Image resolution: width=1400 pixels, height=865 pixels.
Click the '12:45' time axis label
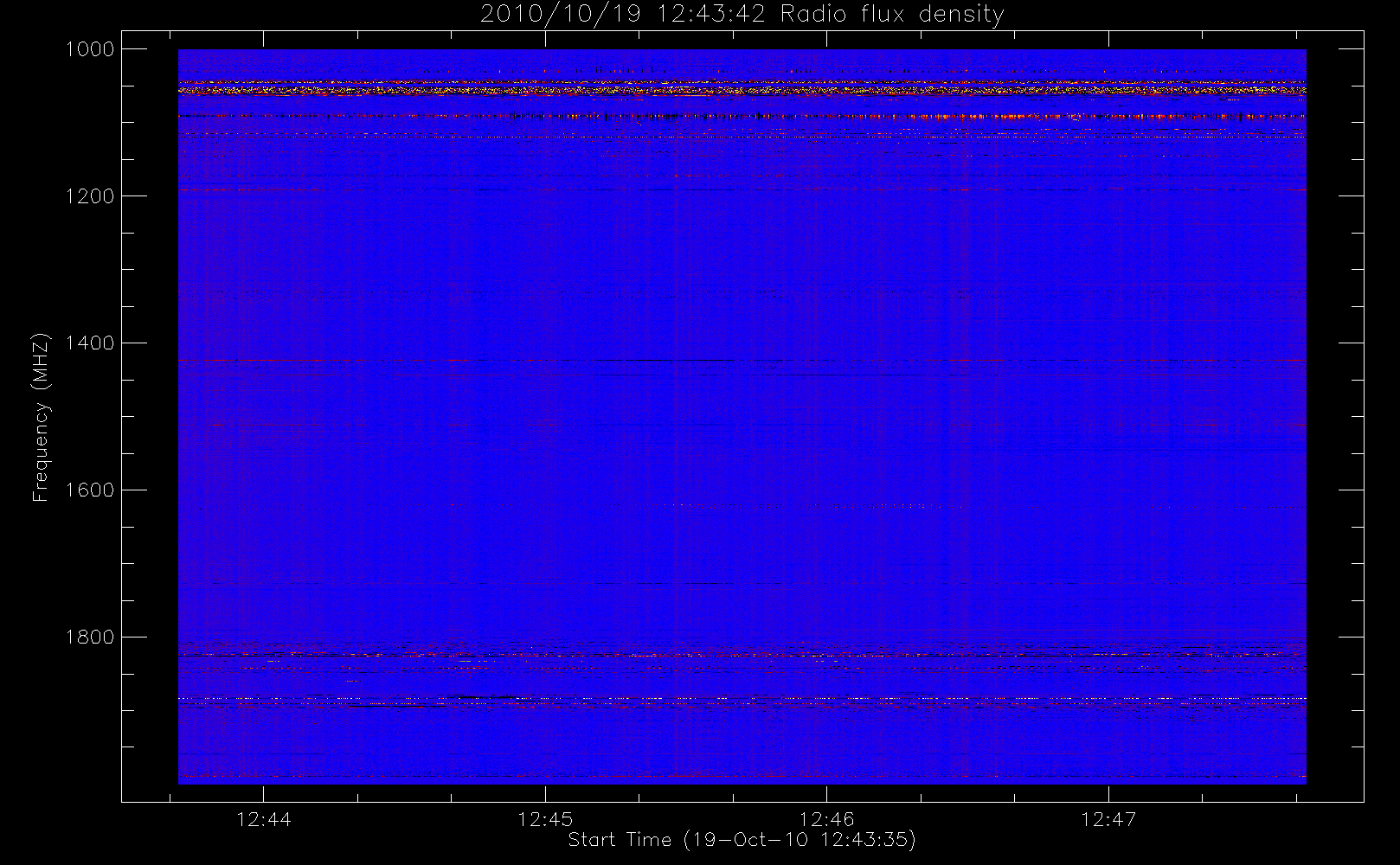[x=545, y=819]
